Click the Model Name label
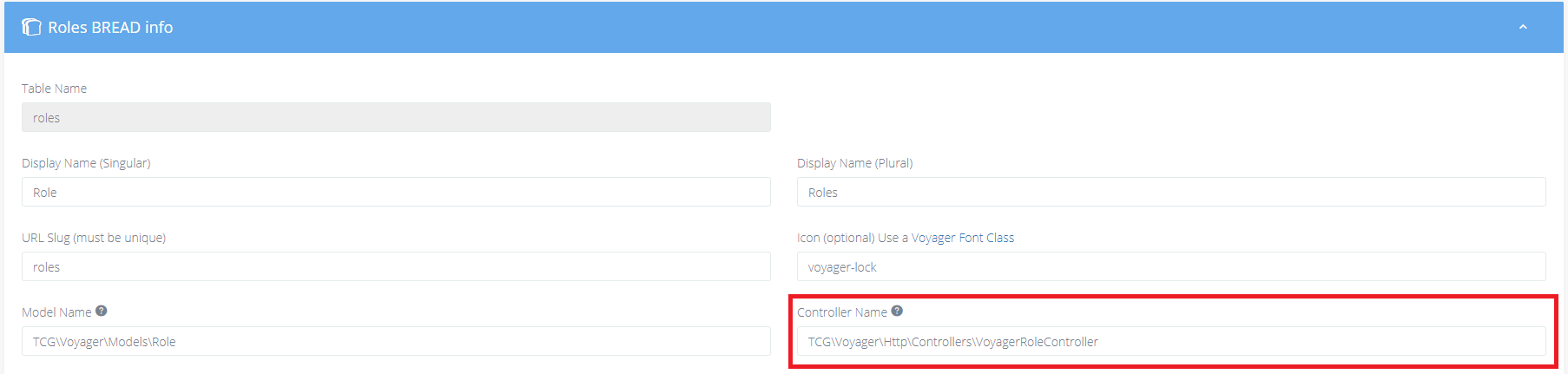 coord(56,312)
